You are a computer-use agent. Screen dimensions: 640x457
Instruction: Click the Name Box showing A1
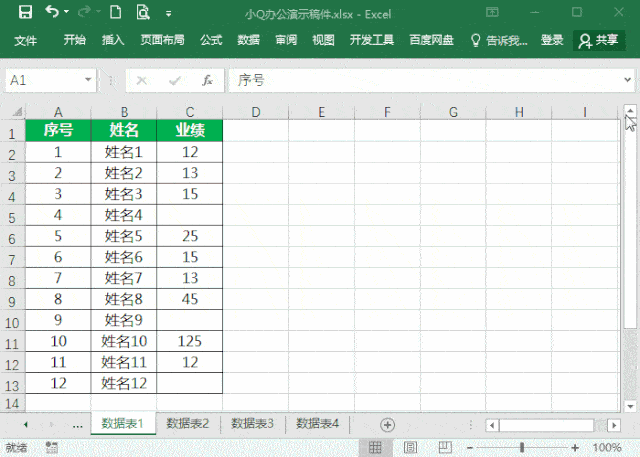tap(45, 80)
